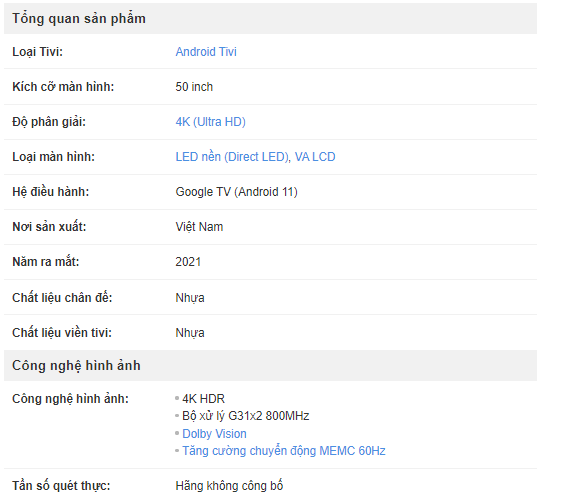Viewport: 565px width, 502px height.
Task: Click the Công nghệ hình ảnh row label
Action: 70,399
